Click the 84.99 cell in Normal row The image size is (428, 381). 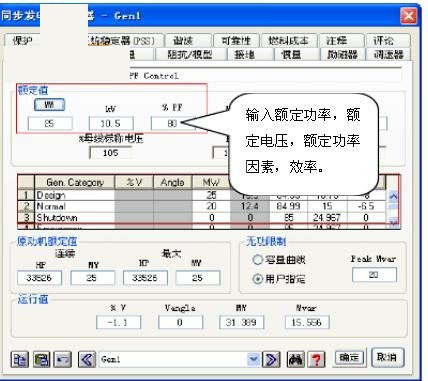tap(288, 206)
